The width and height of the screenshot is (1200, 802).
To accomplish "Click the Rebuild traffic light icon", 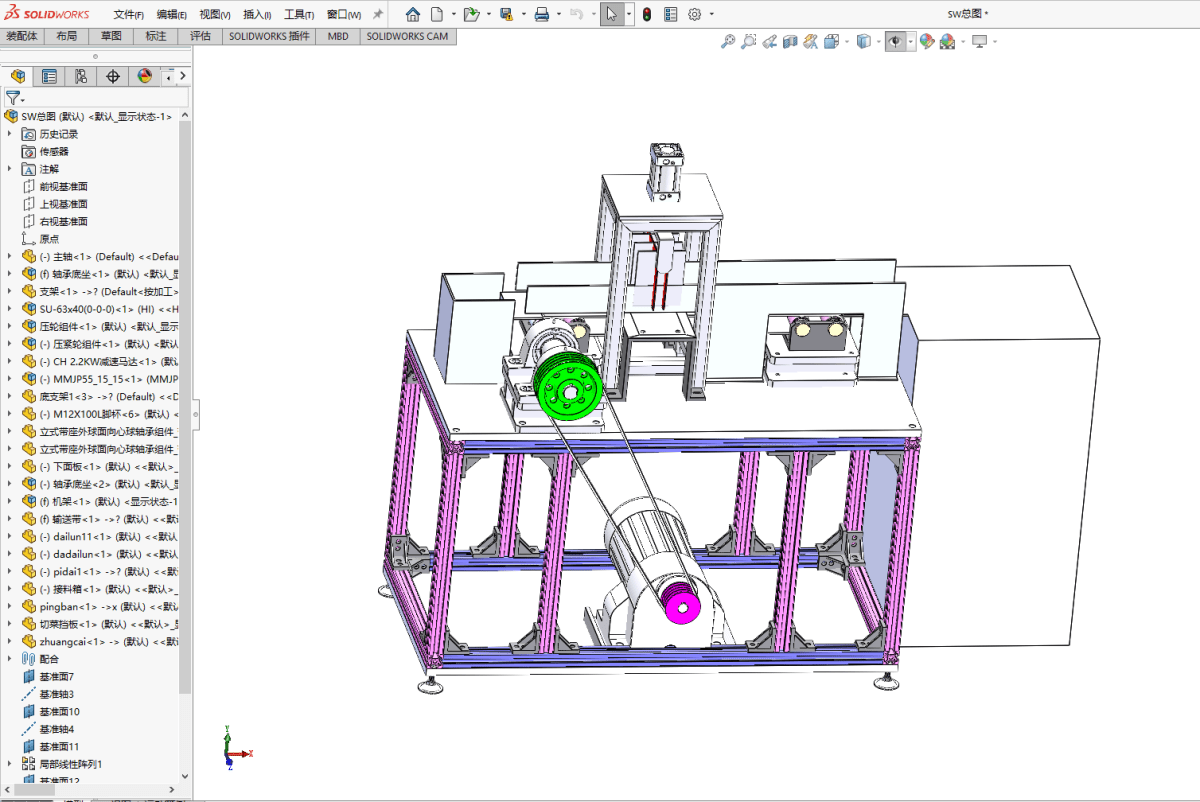I will (x=647, y=14).
